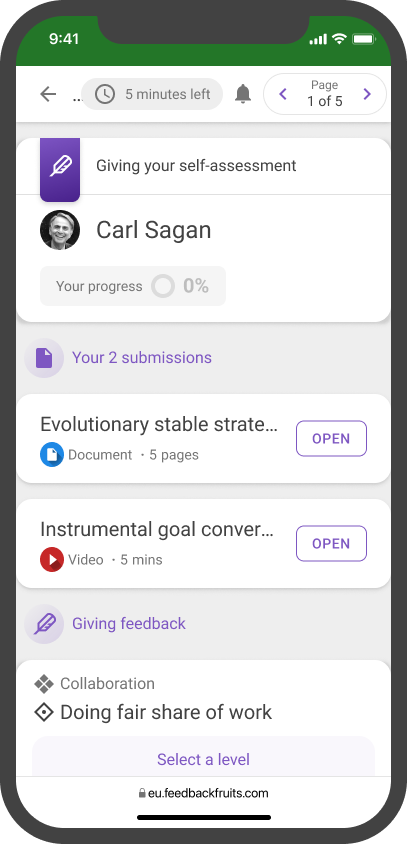The image size is (407, 844).
Task: Click the diamond icon beside Doing fair share
Action: (x=44, y=713)
